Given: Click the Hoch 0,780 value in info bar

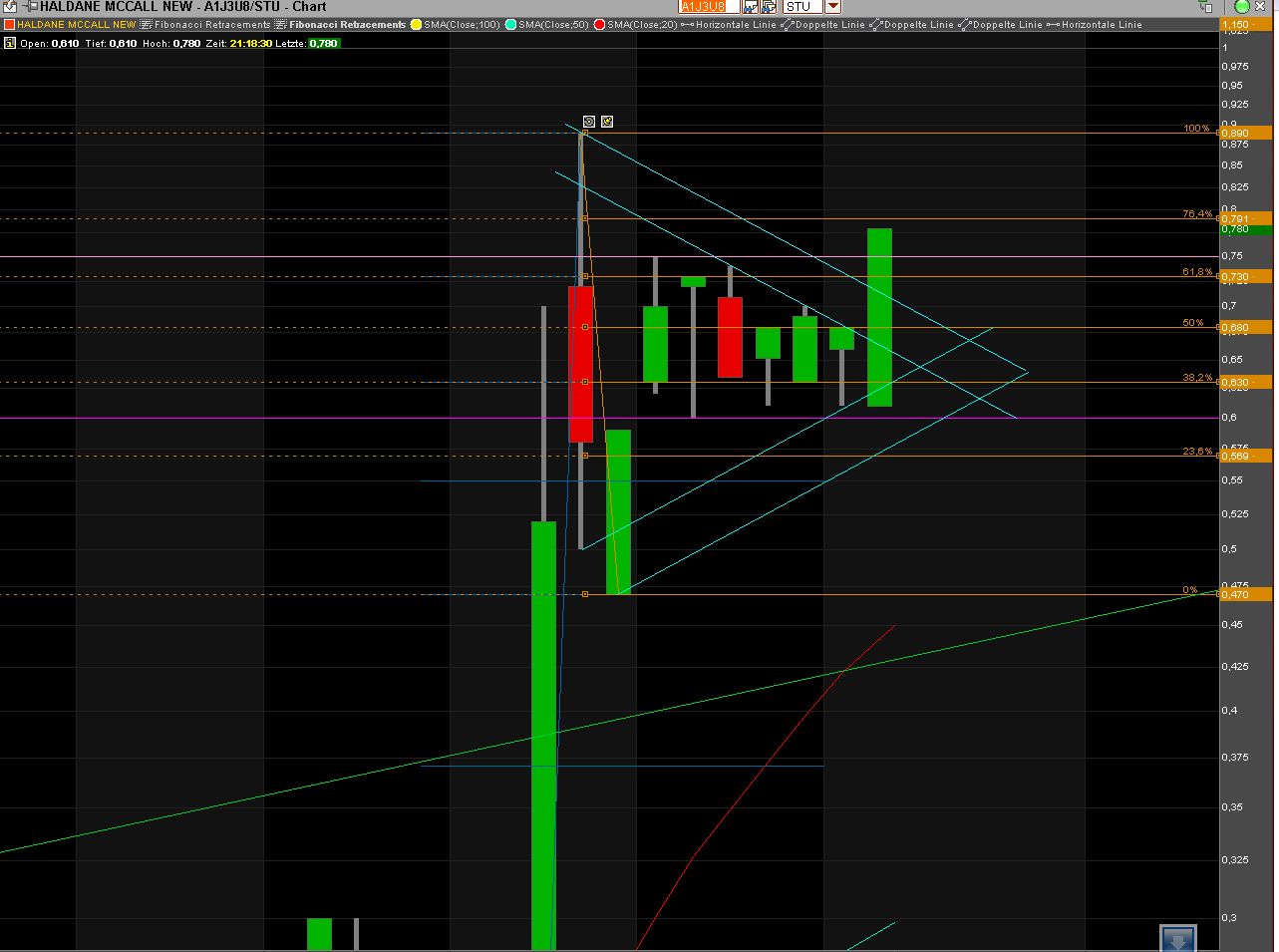Looking at the screenshot, I should [x=186, y=44].
